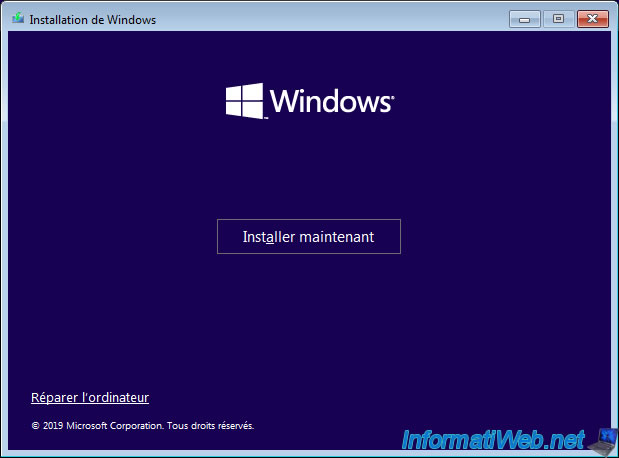The image size is (619, 458).
Task: Click the word "Réparer" in the bottom link
Action: [54, 397]
